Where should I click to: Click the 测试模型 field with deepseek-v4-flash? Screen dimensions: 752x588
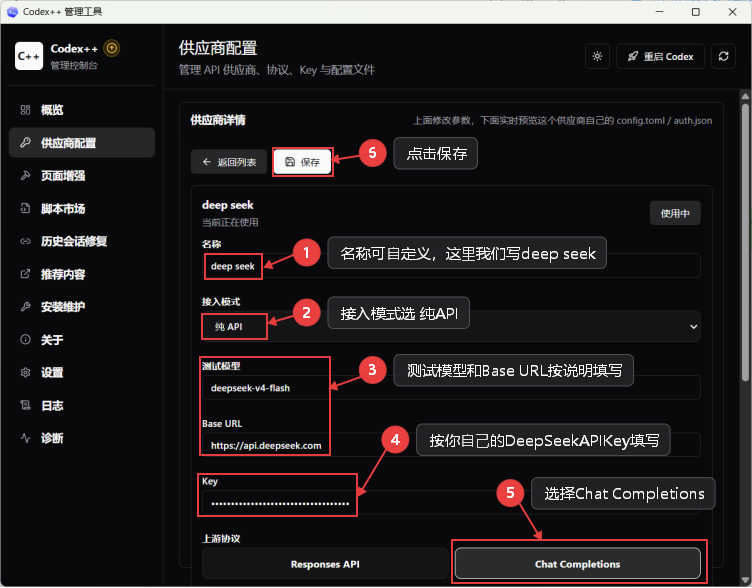tap(451, 388)
